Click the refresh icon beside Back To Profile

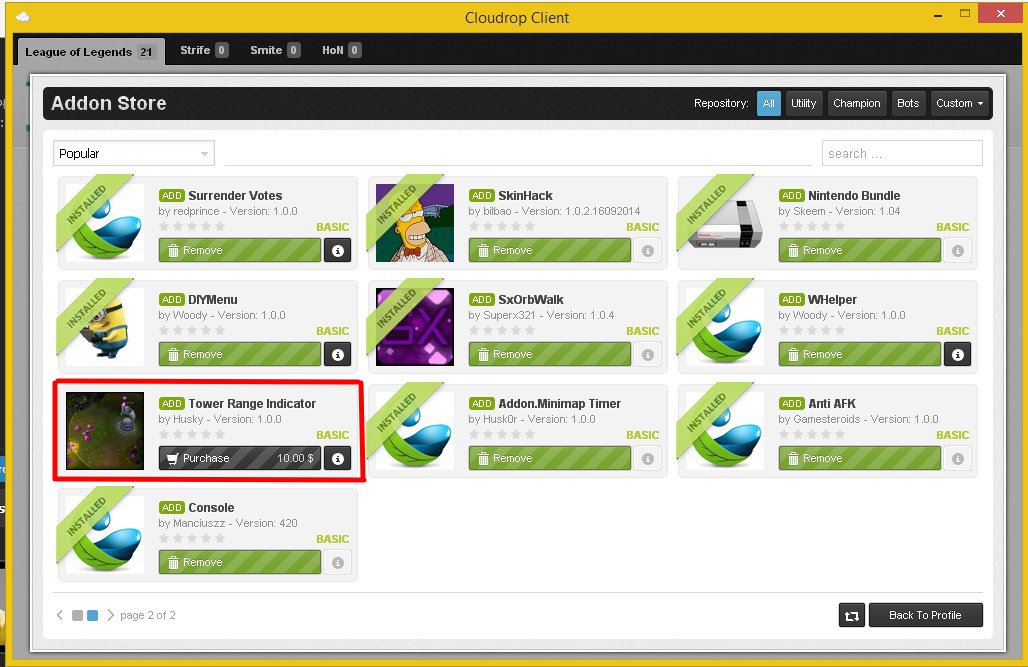852,615
